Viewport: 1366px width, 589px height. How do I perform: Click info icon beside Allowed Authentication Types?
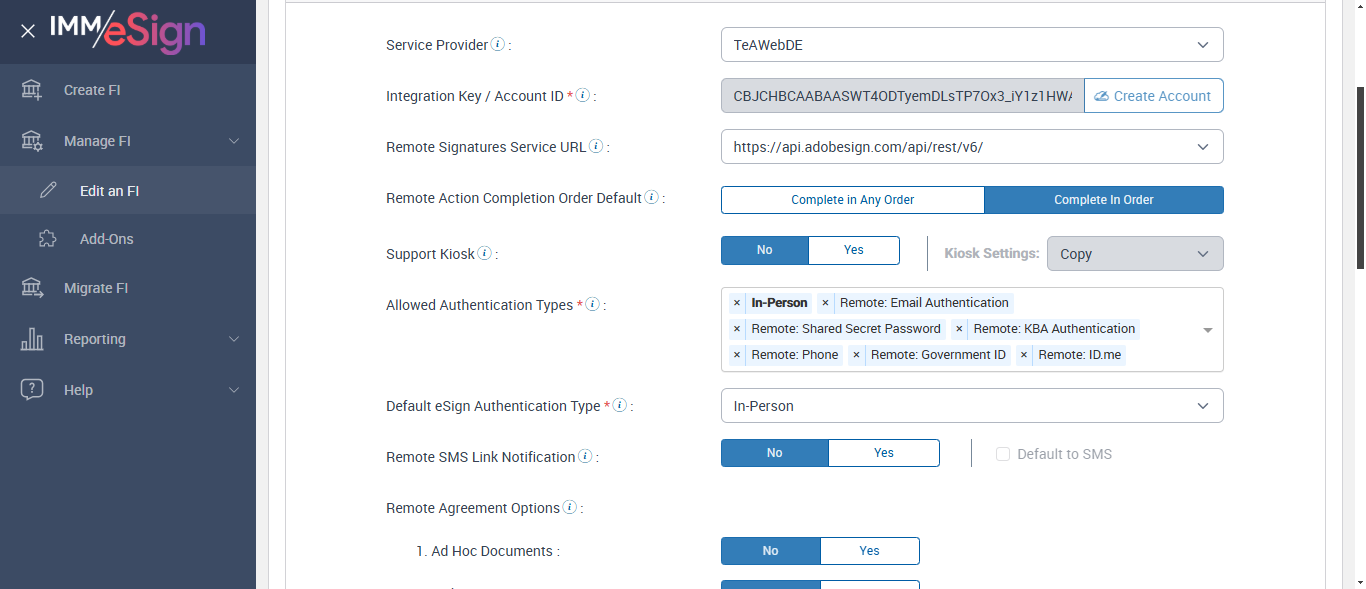point(592,305)
